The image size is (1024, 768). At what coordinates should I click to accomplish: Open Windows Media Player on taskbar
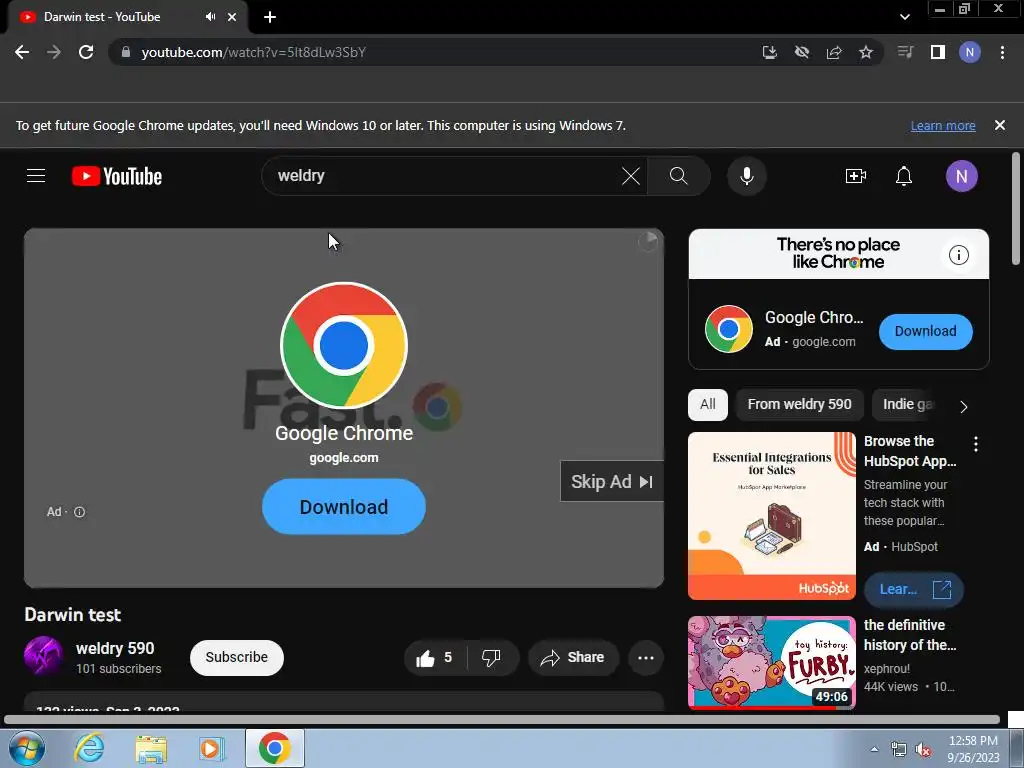[212, 748]
